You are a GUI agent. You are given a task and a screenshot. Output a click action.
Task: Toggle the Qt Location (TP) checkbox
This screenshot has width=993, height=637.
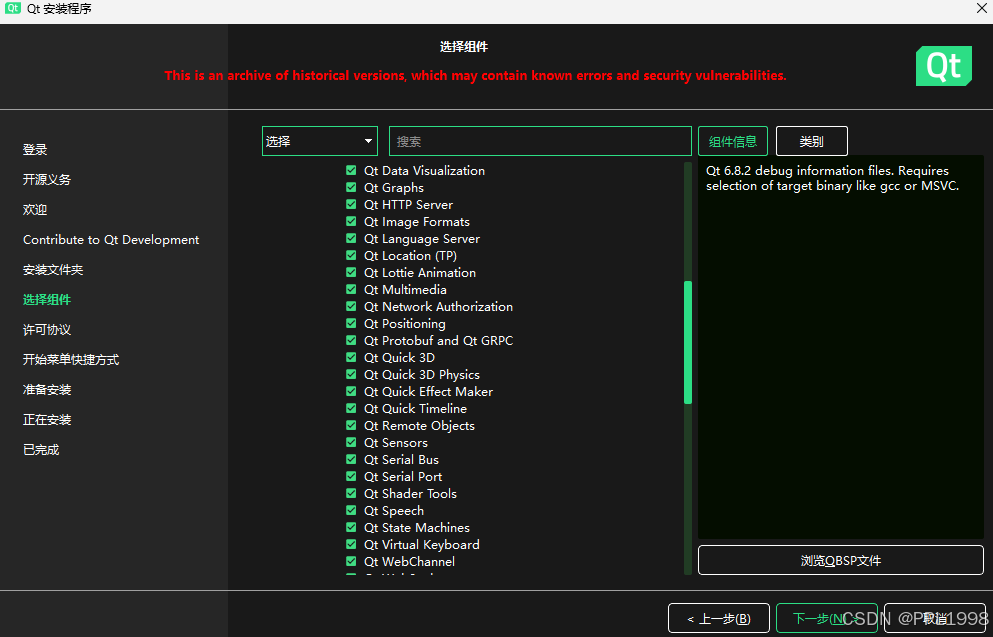(x=351, y=255)
